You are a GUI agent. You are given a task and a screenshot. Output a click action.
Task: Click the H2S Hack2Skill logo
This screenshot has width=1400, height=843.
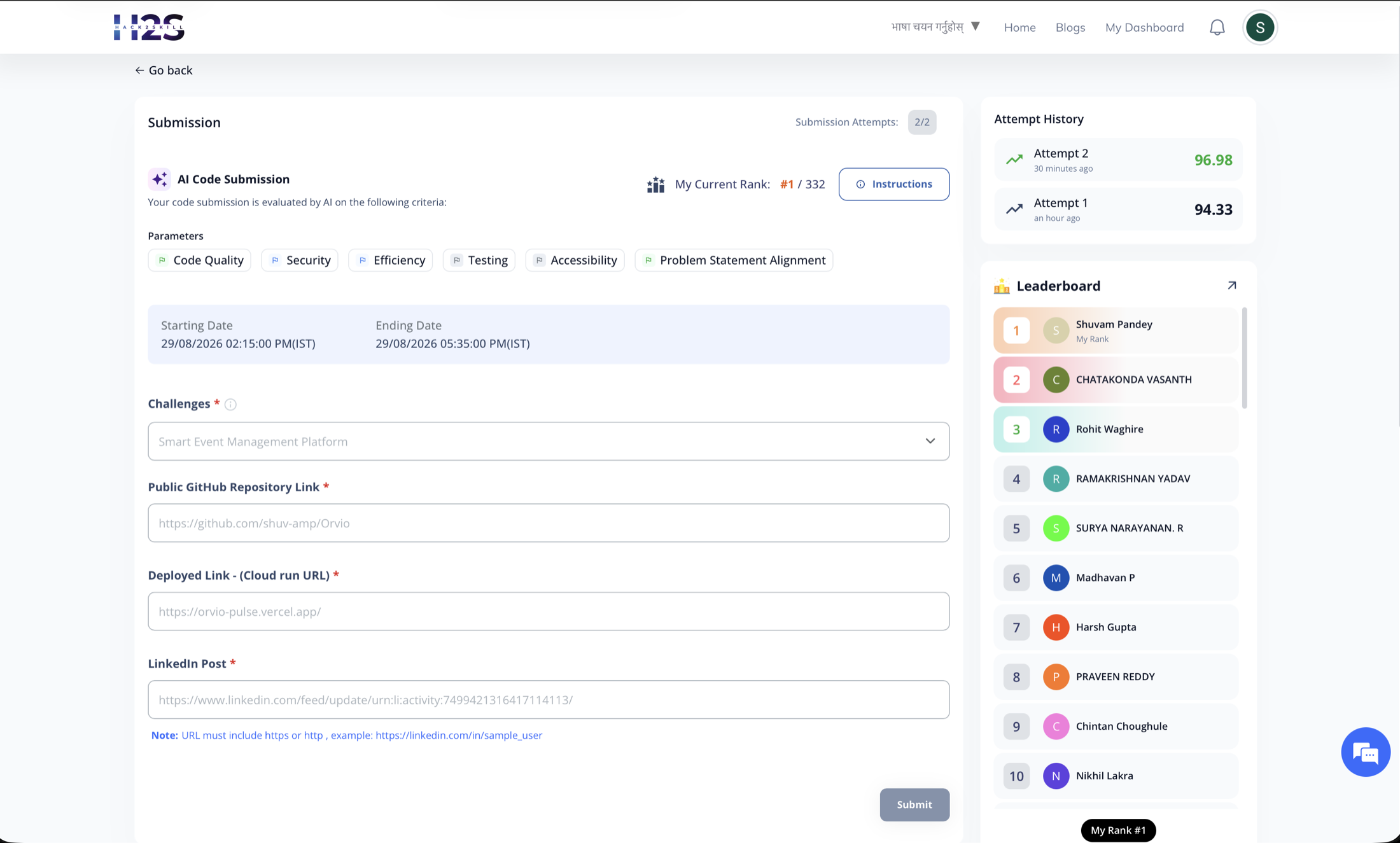(149, 27)
